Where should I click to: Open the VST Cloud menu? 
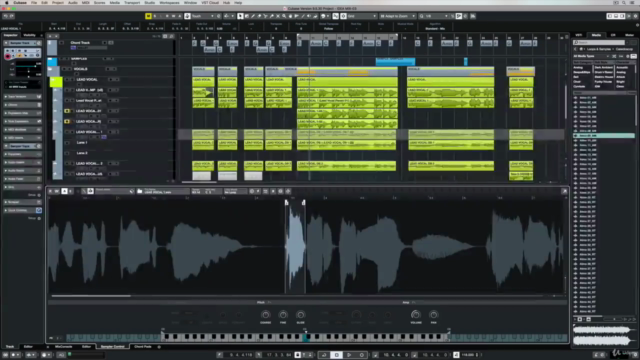[x=210, y=2]
